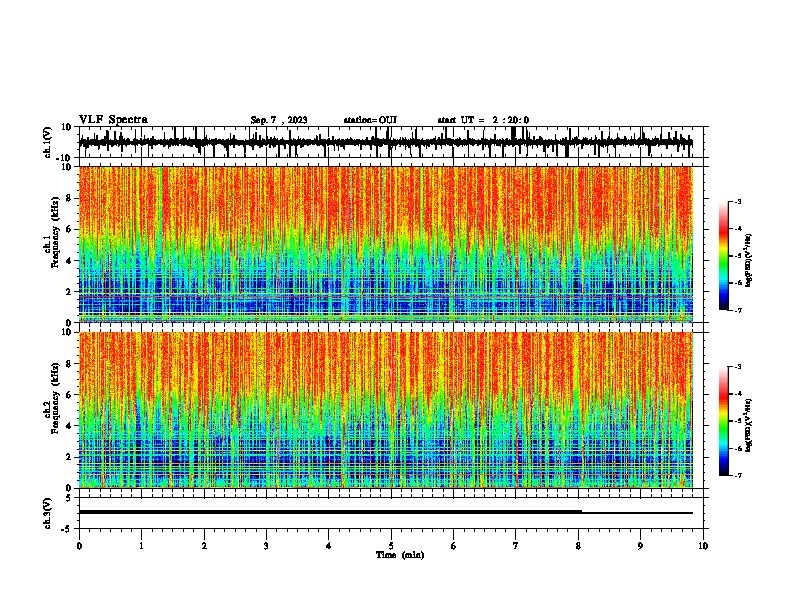Screen dimensions: 792x612
Task: Click time axis tick label "3"
Action: click(266, 546)
